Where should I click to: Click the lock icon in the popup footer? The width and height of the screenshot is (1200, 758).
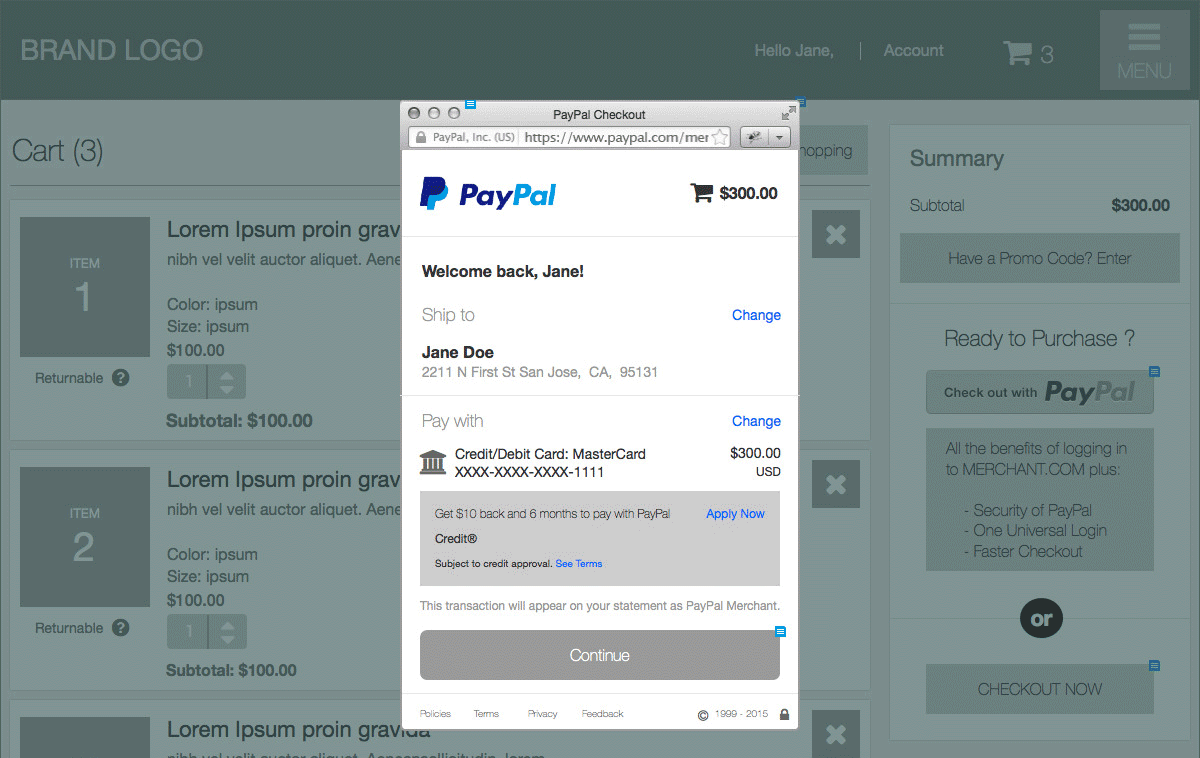click(x=784, y=713)
